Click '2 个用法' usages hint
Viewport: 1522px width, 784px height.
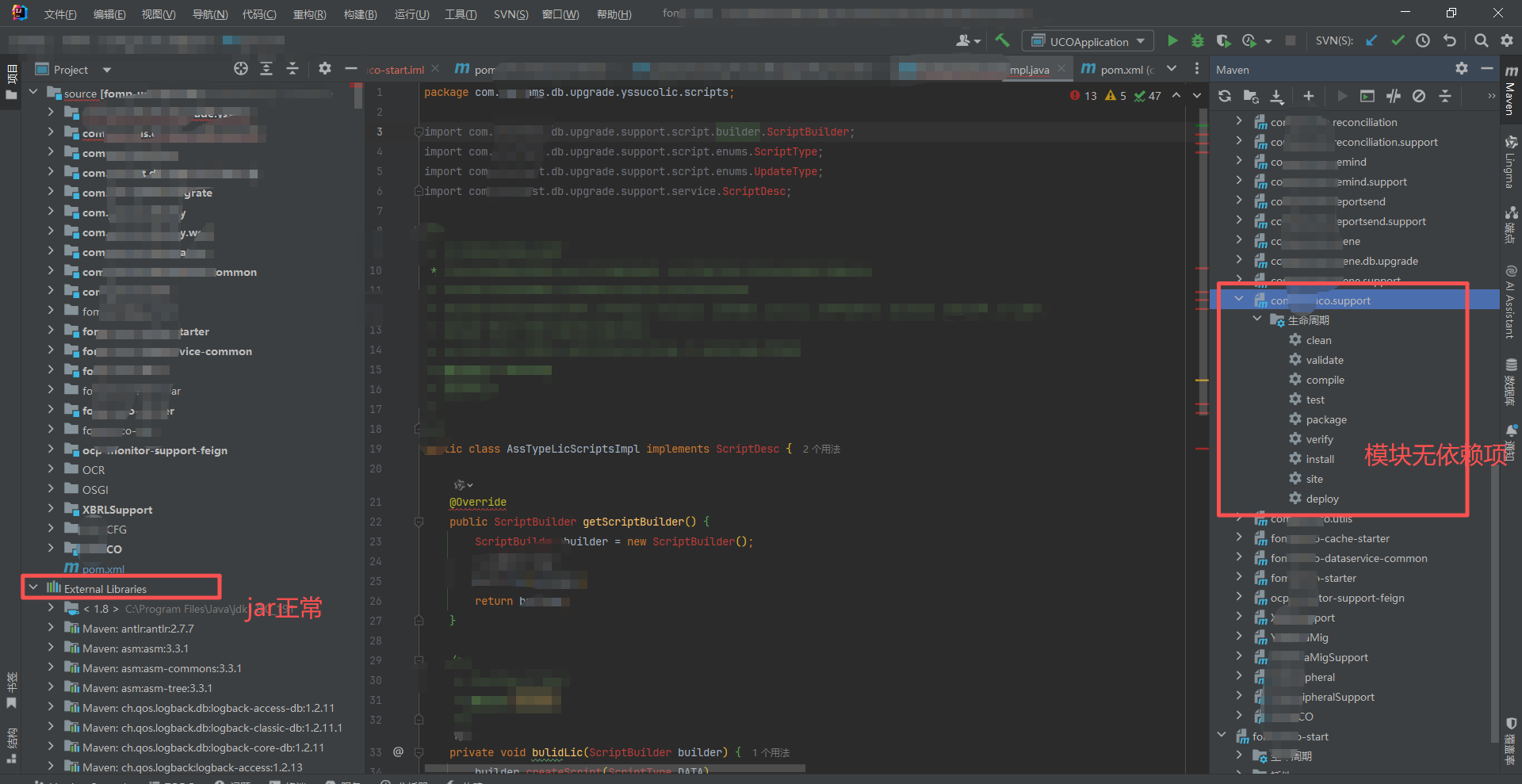click(821, 449)
